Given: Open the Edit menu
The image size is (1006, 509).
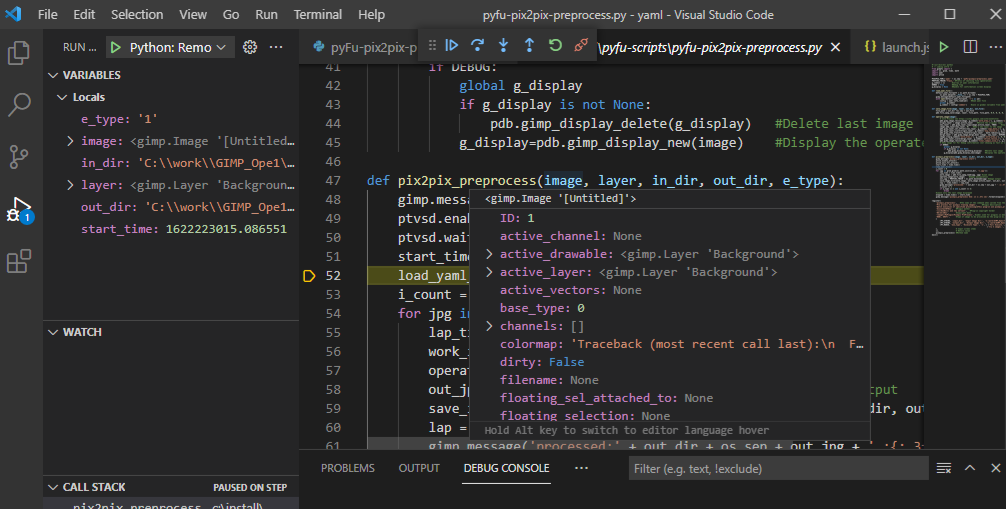Looking at the screenshot, I should point(84,14).
